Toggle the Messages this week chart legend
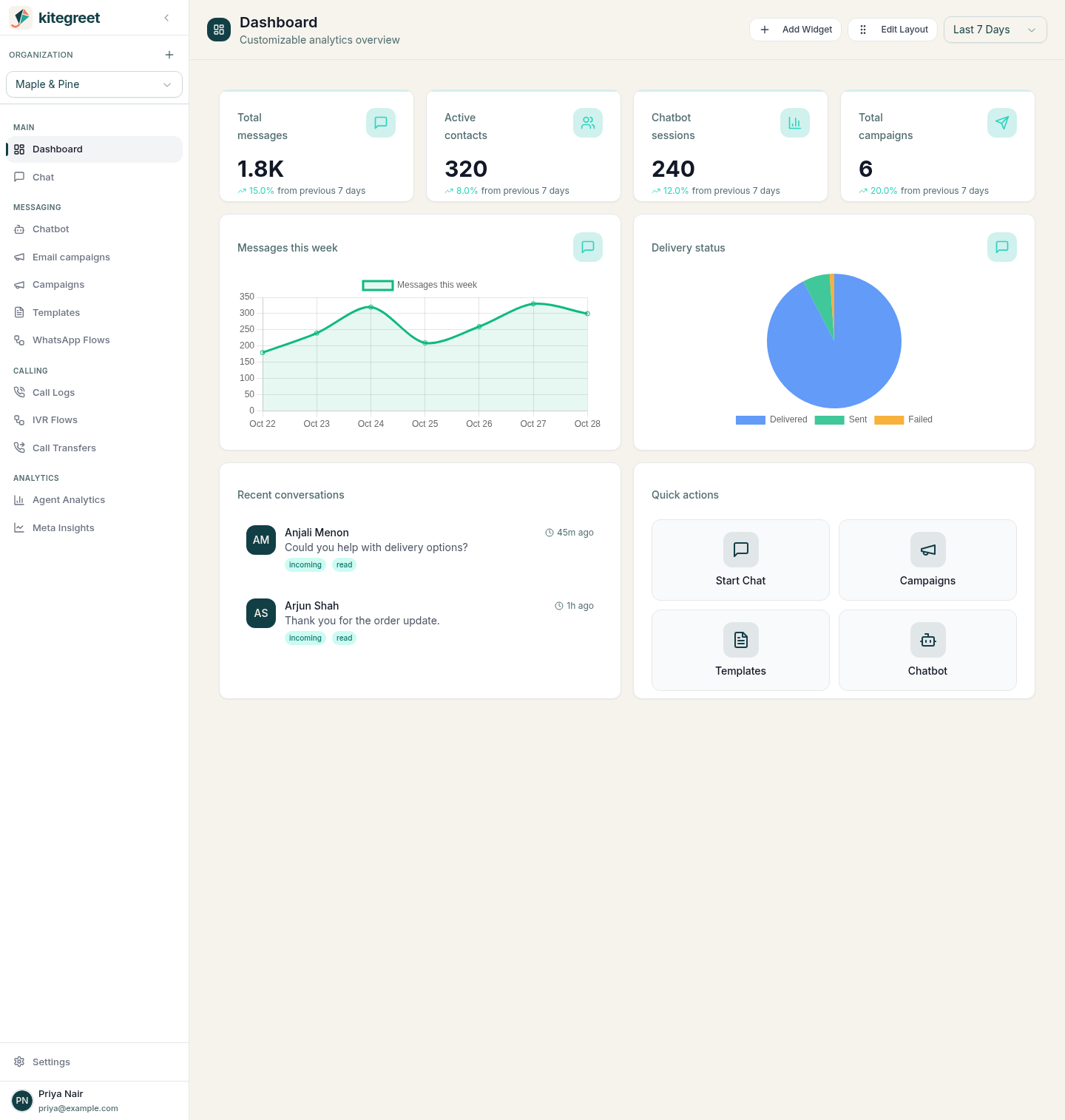This screenshot has width=1065, height=1120. coord(419,285)
